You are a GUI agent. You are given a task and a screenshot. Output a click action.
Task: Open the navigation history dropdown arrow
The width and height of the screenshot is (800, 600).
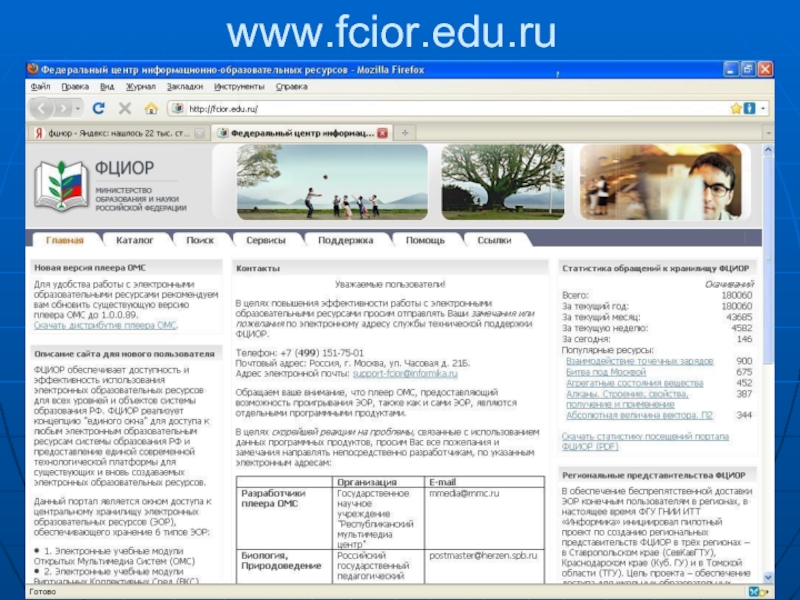click(x=78, y=108)
